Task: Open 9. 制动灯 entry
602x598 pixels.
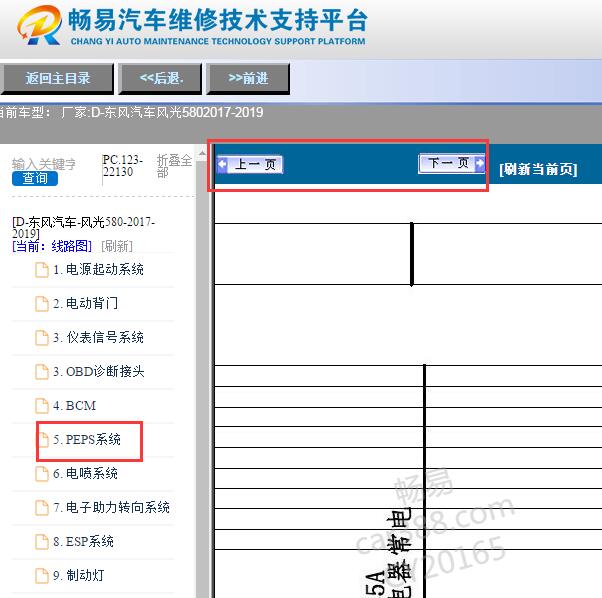Action: (x=79, y=576)
